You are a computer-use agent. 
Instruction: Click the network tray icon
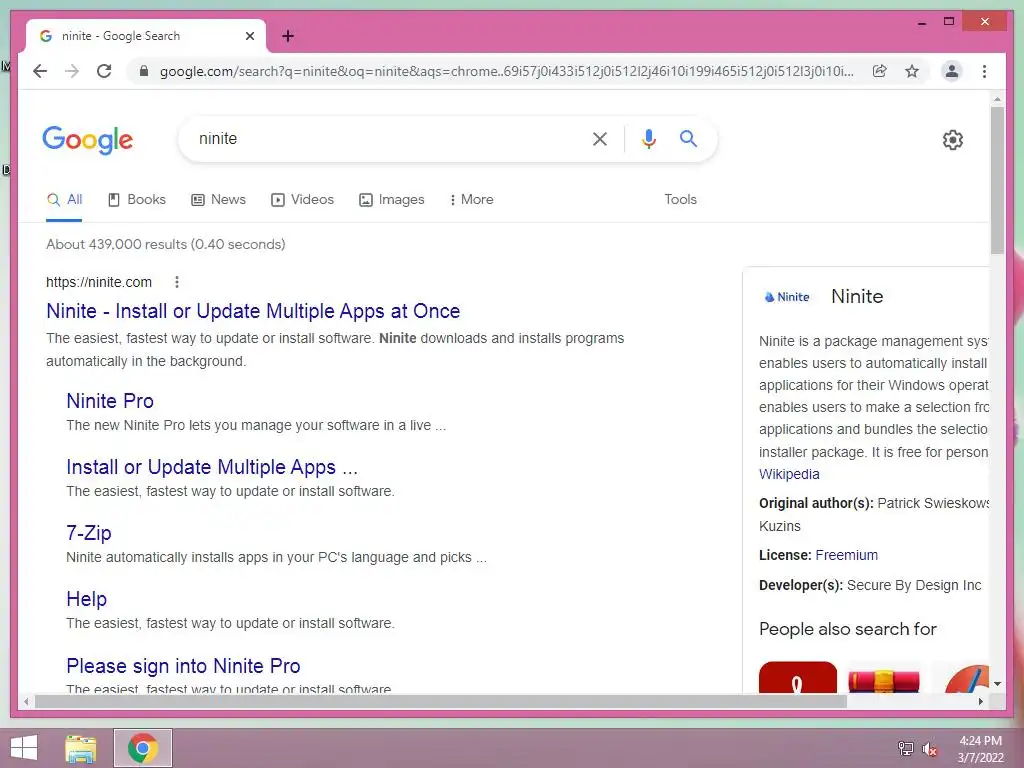(905, 748)
